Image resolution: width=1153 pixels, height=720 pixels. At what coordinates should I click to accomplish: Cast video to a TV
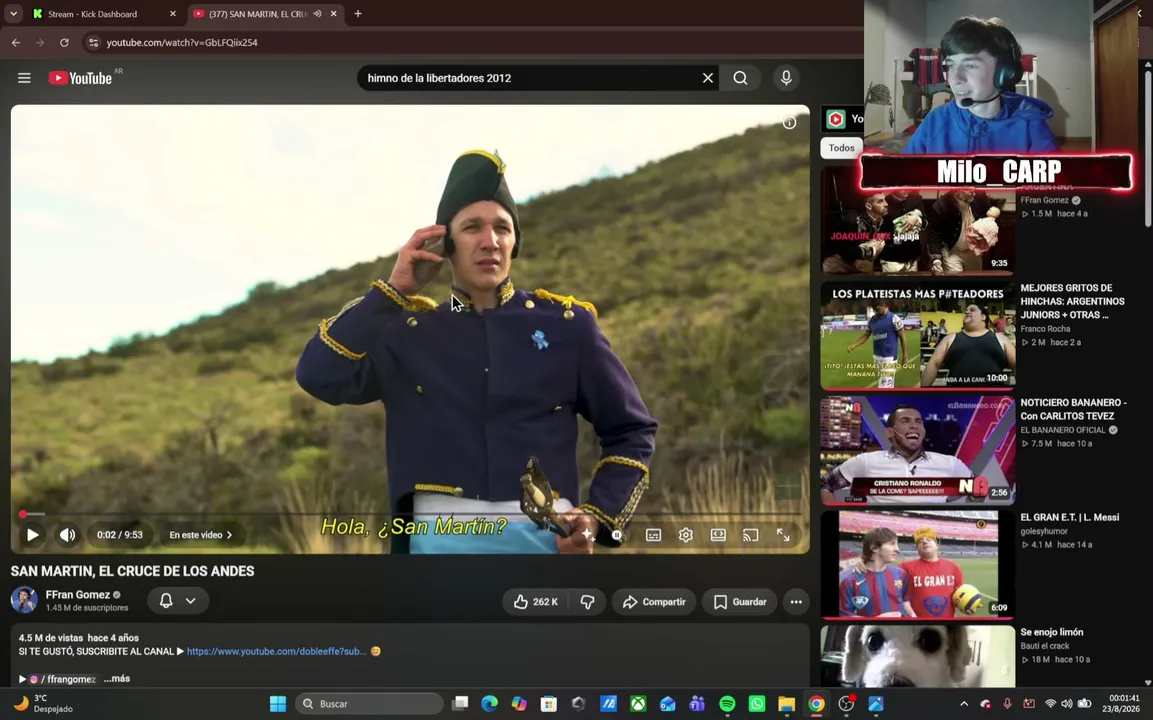pos(750,535)
